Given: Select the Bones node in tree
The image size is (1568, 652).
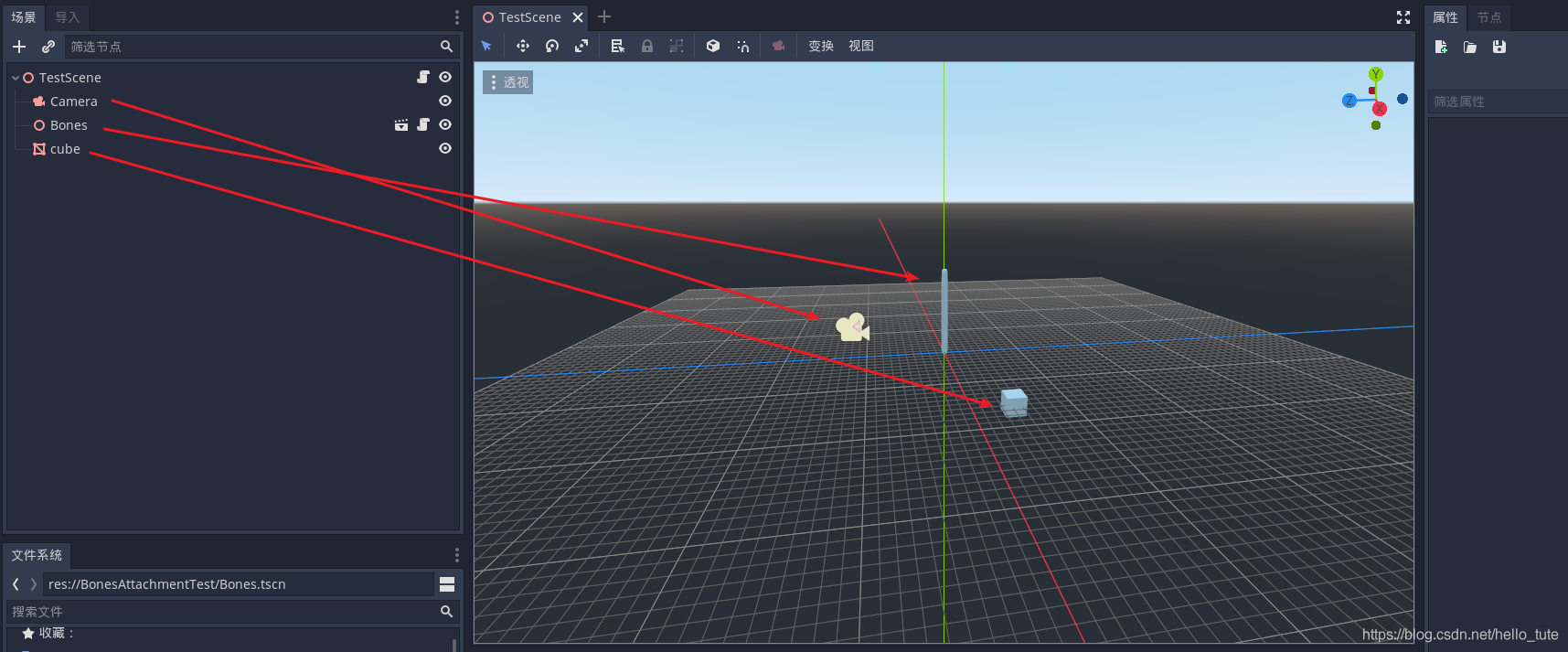Looking at the screenshot, I should coord(69,125).
